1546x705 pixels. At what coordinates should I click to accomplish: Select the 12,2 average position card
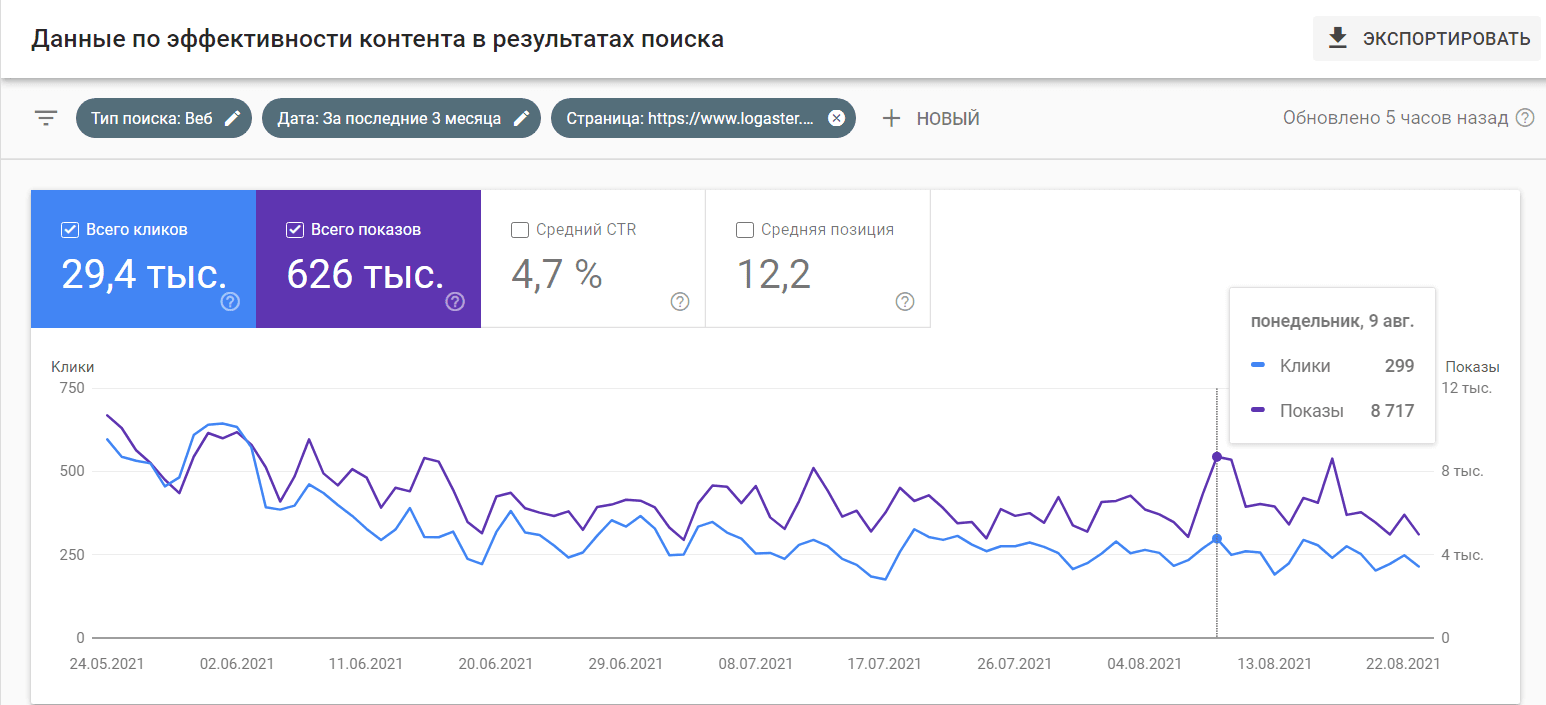pos(818,258)
